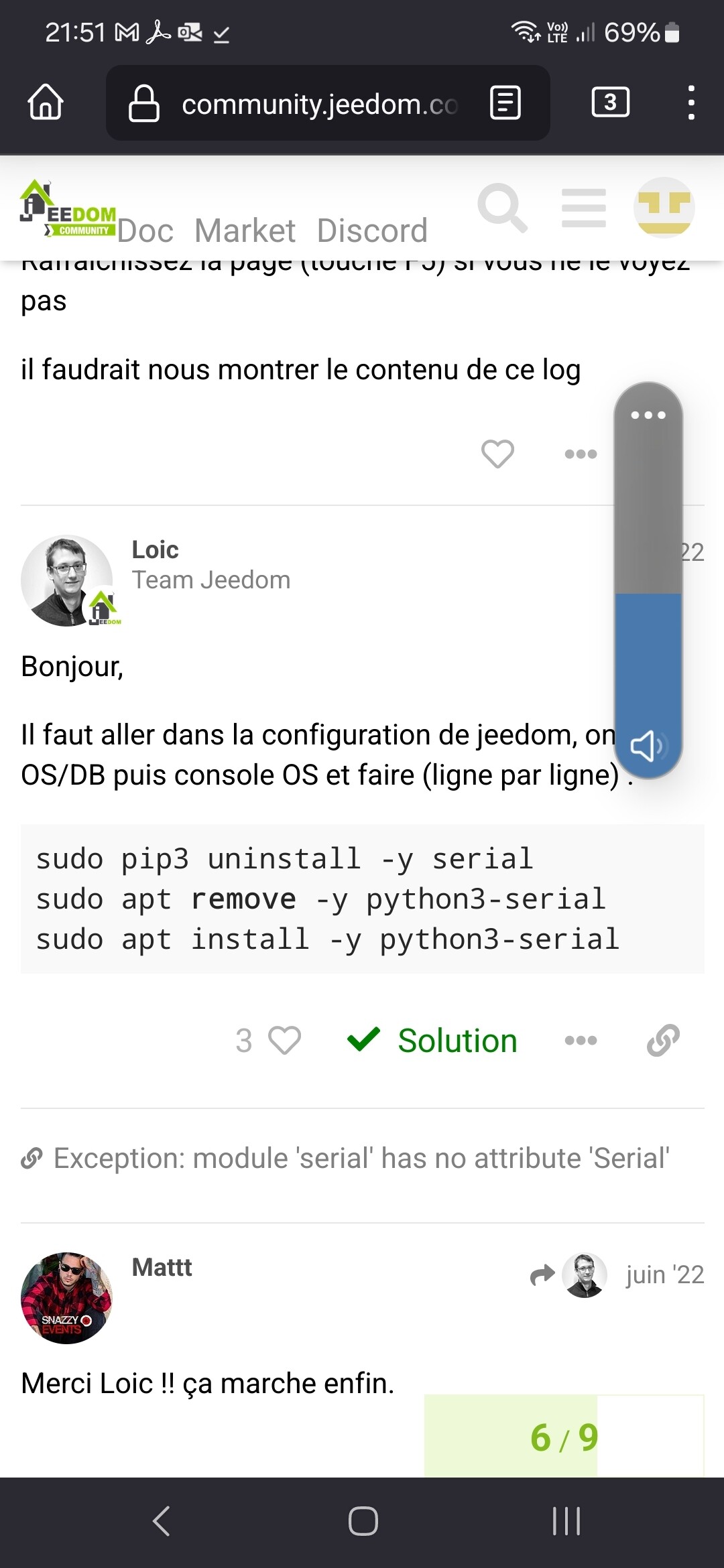Open reader mode from address bar
Screen dimensions: 724x1568
[x=505, y=103]
